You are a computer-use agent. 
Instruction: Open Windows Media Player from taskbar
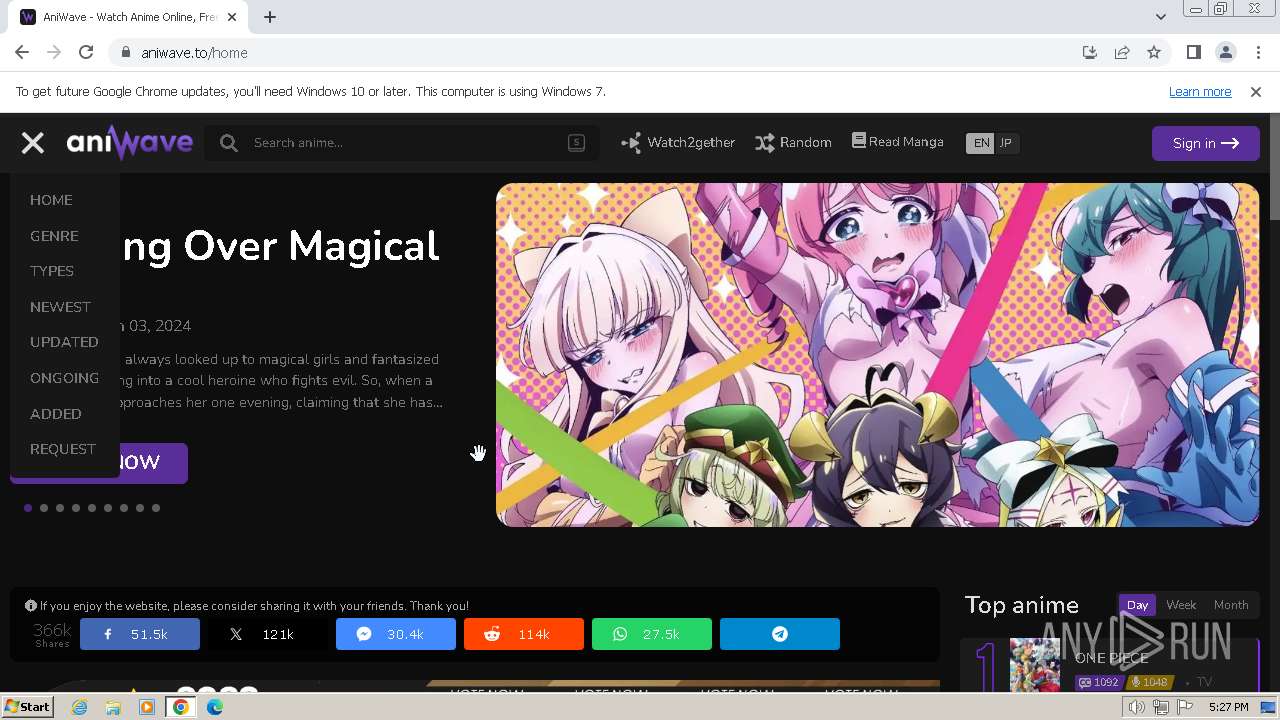tap(147, 707)
